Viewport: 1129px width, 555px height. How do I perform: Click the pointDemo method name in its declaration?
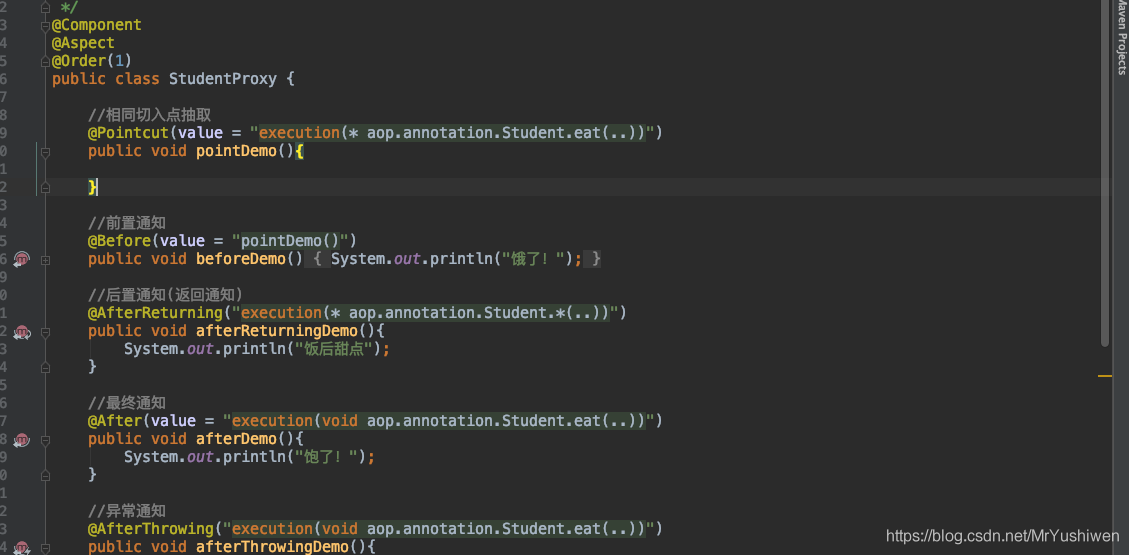pyautogui.click(x=236, y=151)
